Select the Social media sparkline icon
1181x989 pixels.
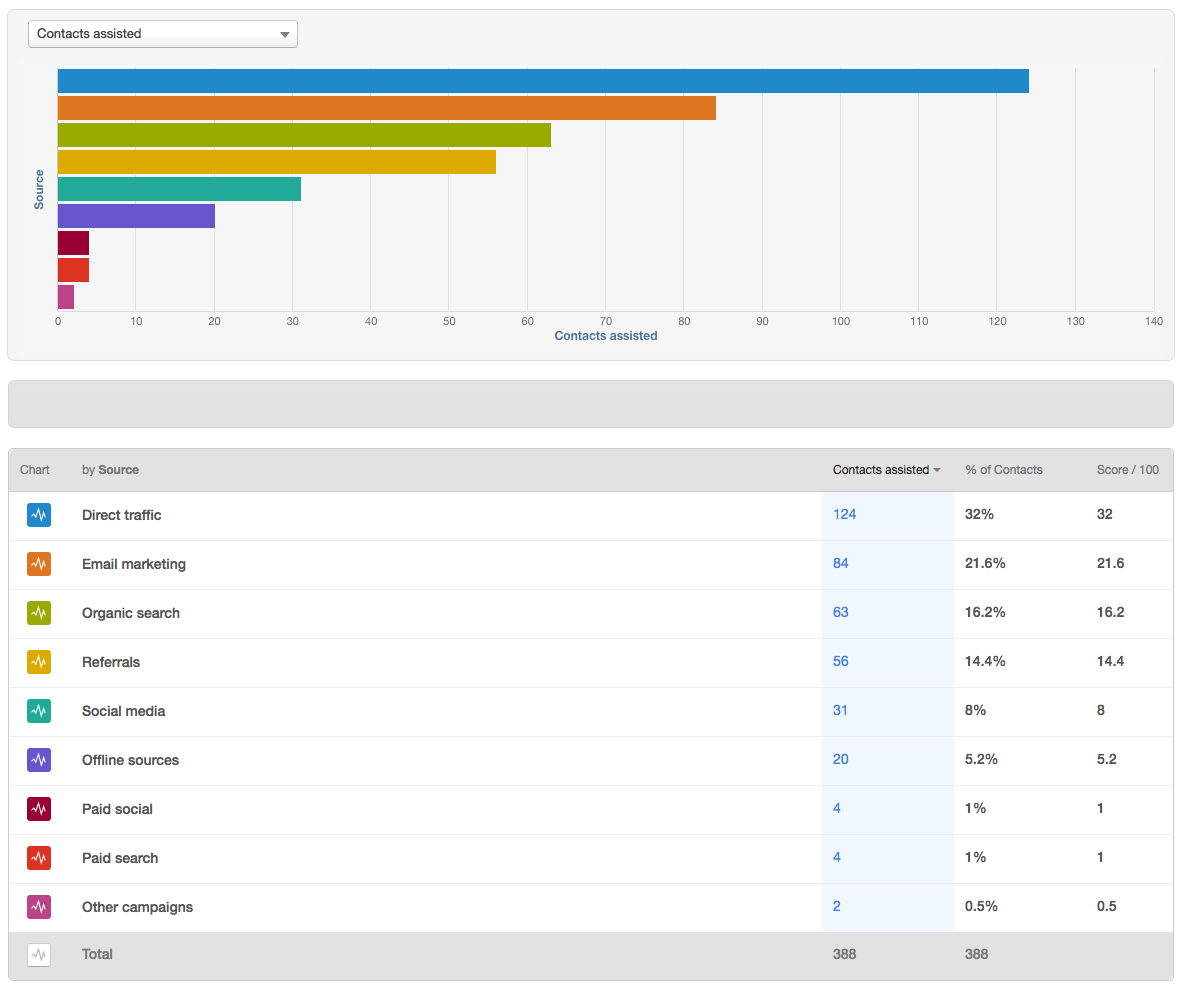point(38,711)
